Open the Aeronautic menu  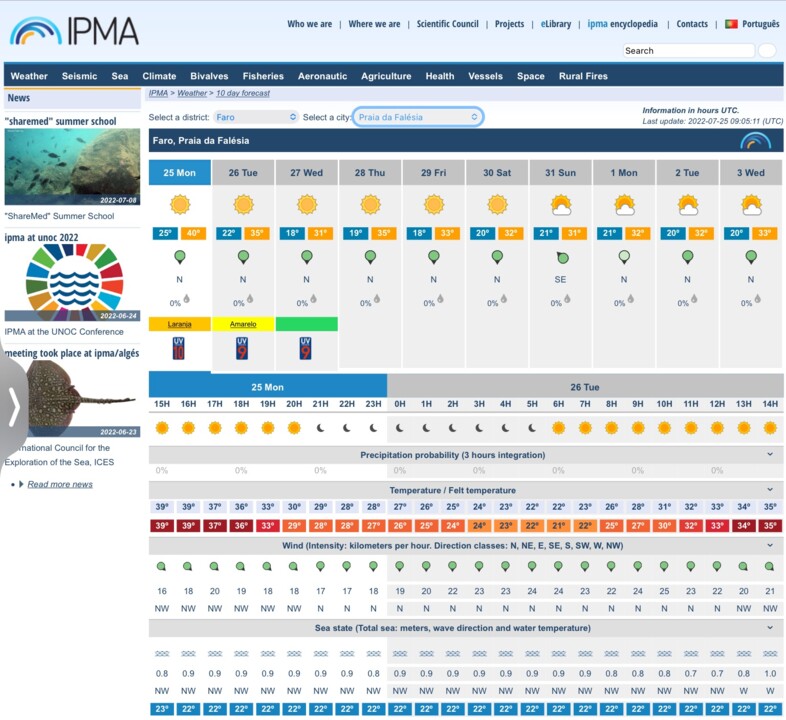[322, 76]
